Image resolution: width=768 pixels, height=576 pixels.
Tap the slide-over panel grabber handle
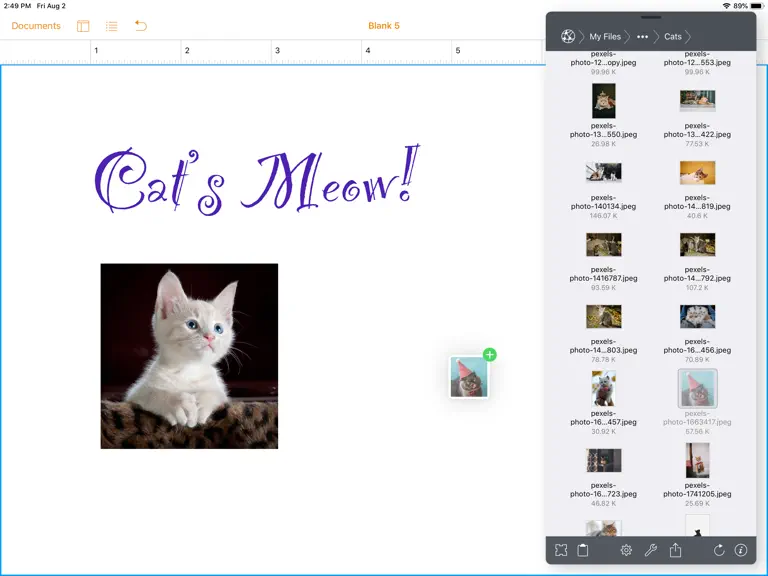[x=651, y=17]
